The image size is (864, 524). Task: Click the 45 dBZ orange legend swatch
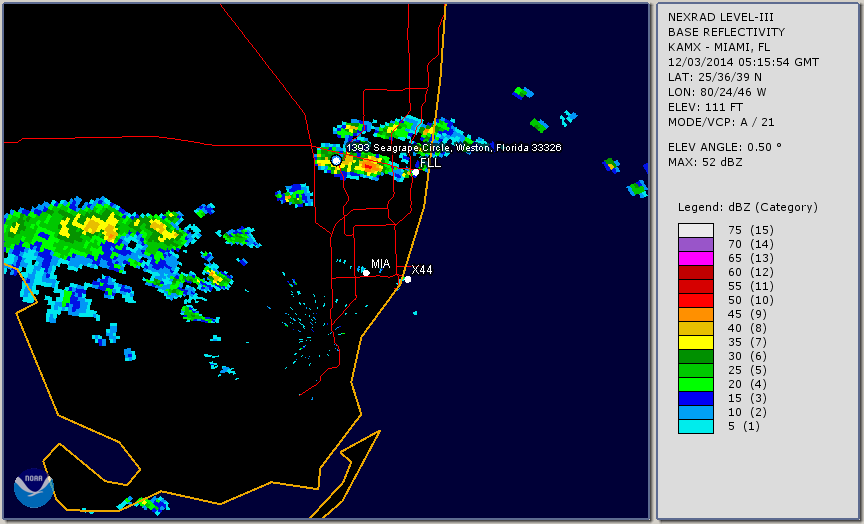pos(696,314)
